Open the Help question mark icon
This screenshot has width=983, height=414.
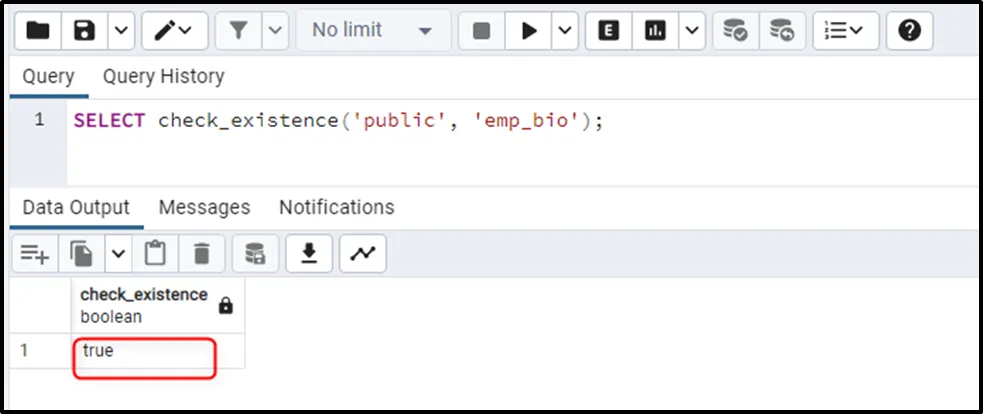coord(908,31)
